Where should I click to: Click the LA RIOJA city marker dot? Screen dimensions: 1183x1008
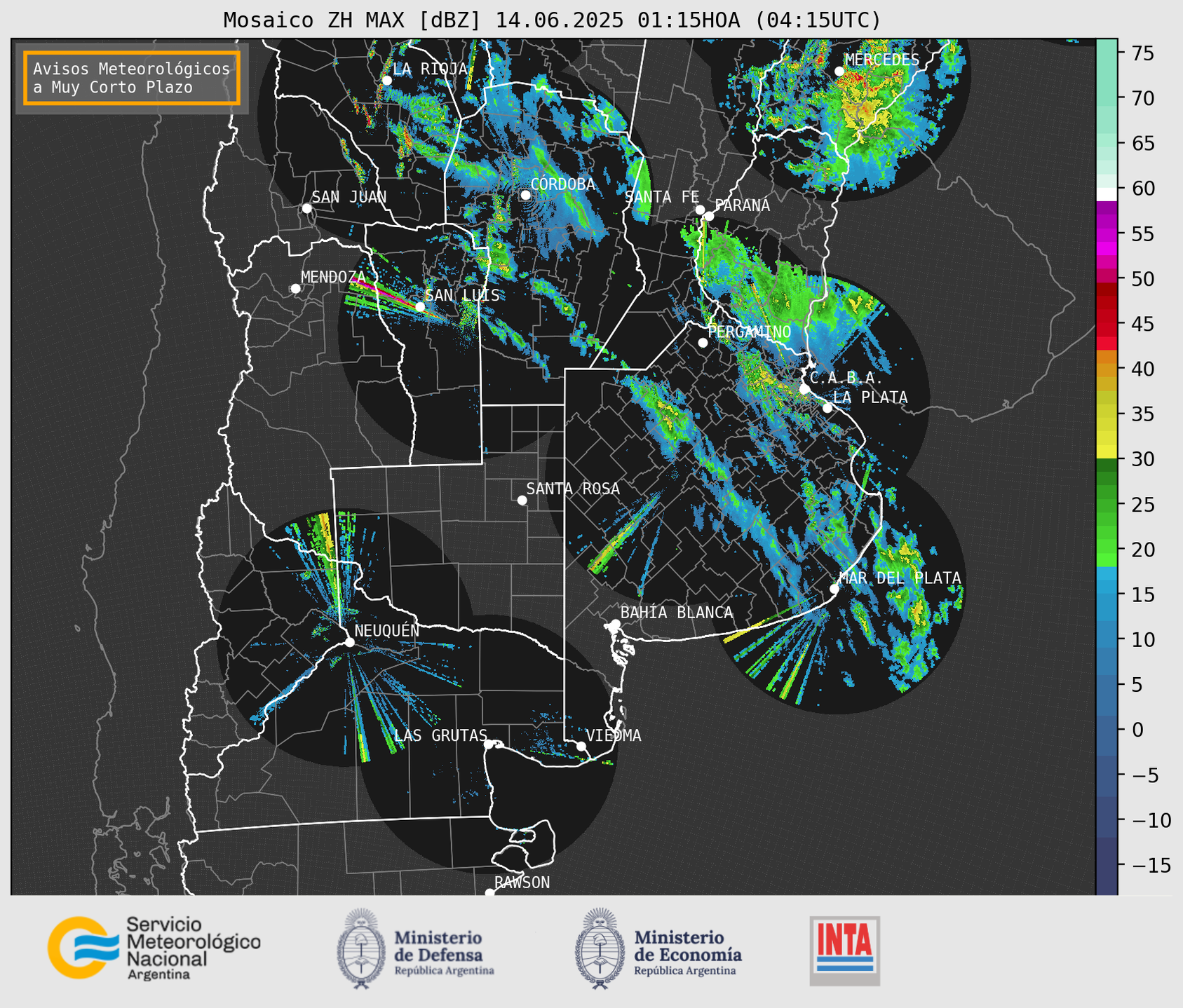[387, 81]
